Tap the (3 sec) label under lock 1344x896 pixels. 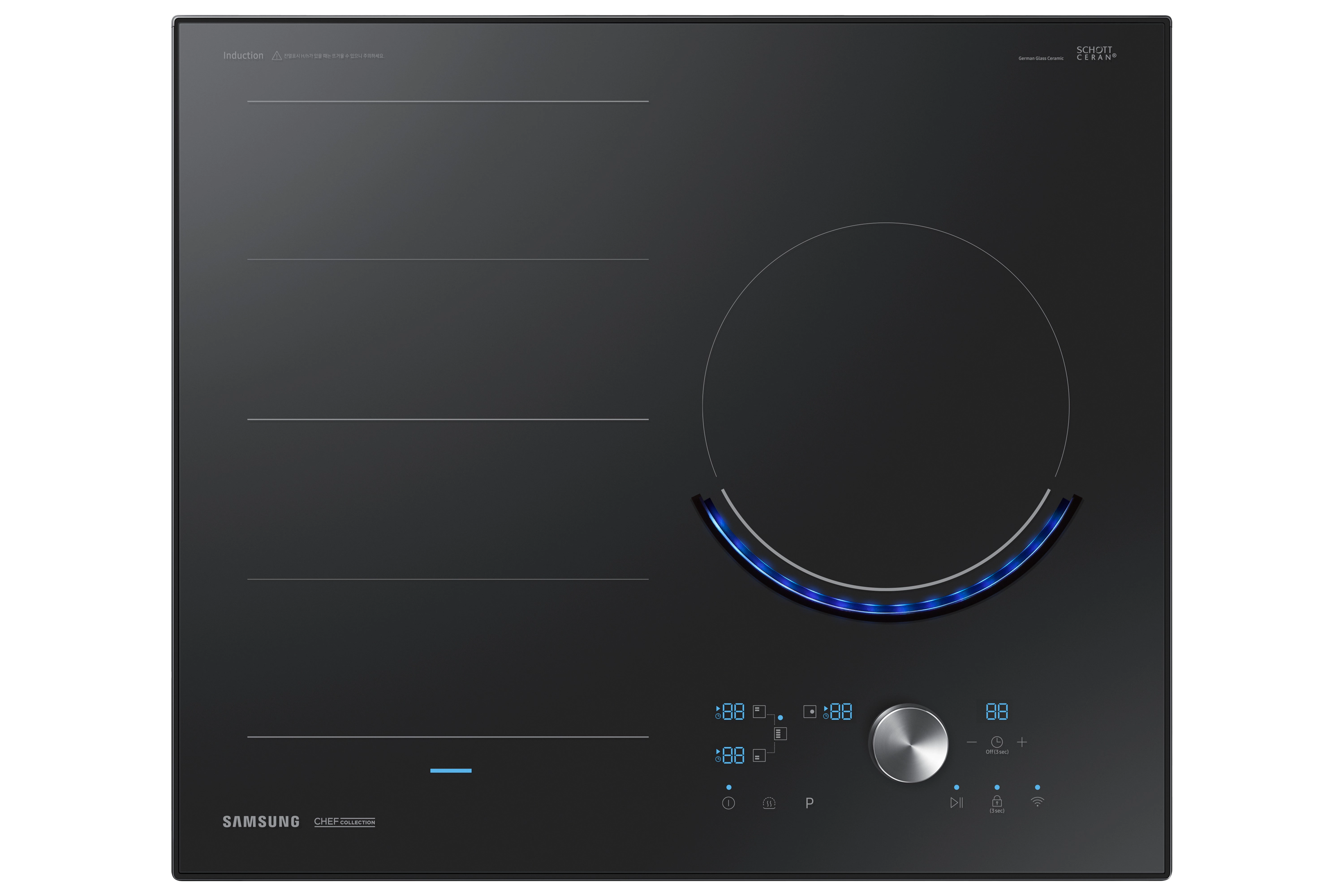click(x=997, y=811)
